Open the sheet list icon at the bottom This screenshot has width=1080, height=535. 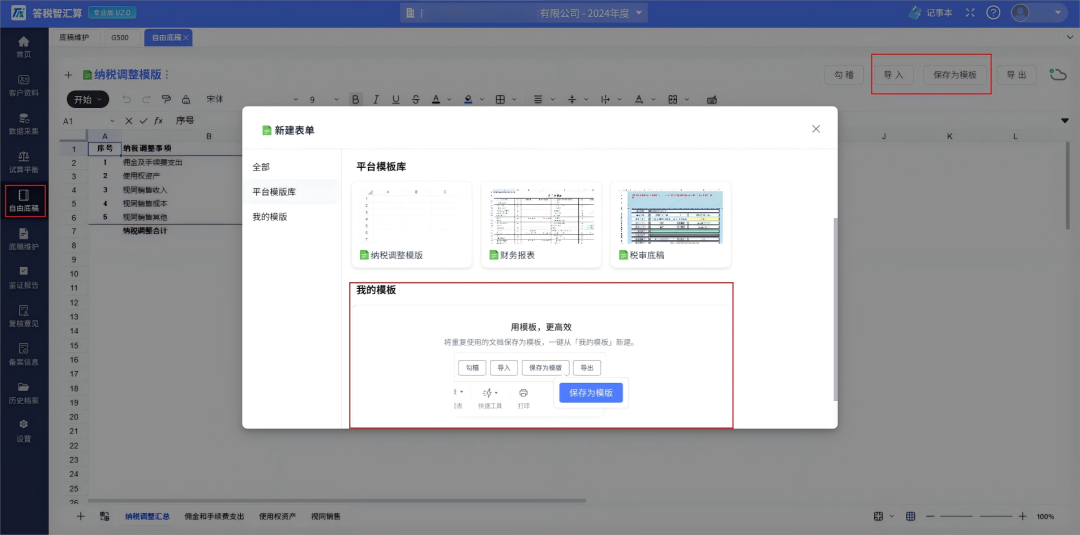coord(105,516)
